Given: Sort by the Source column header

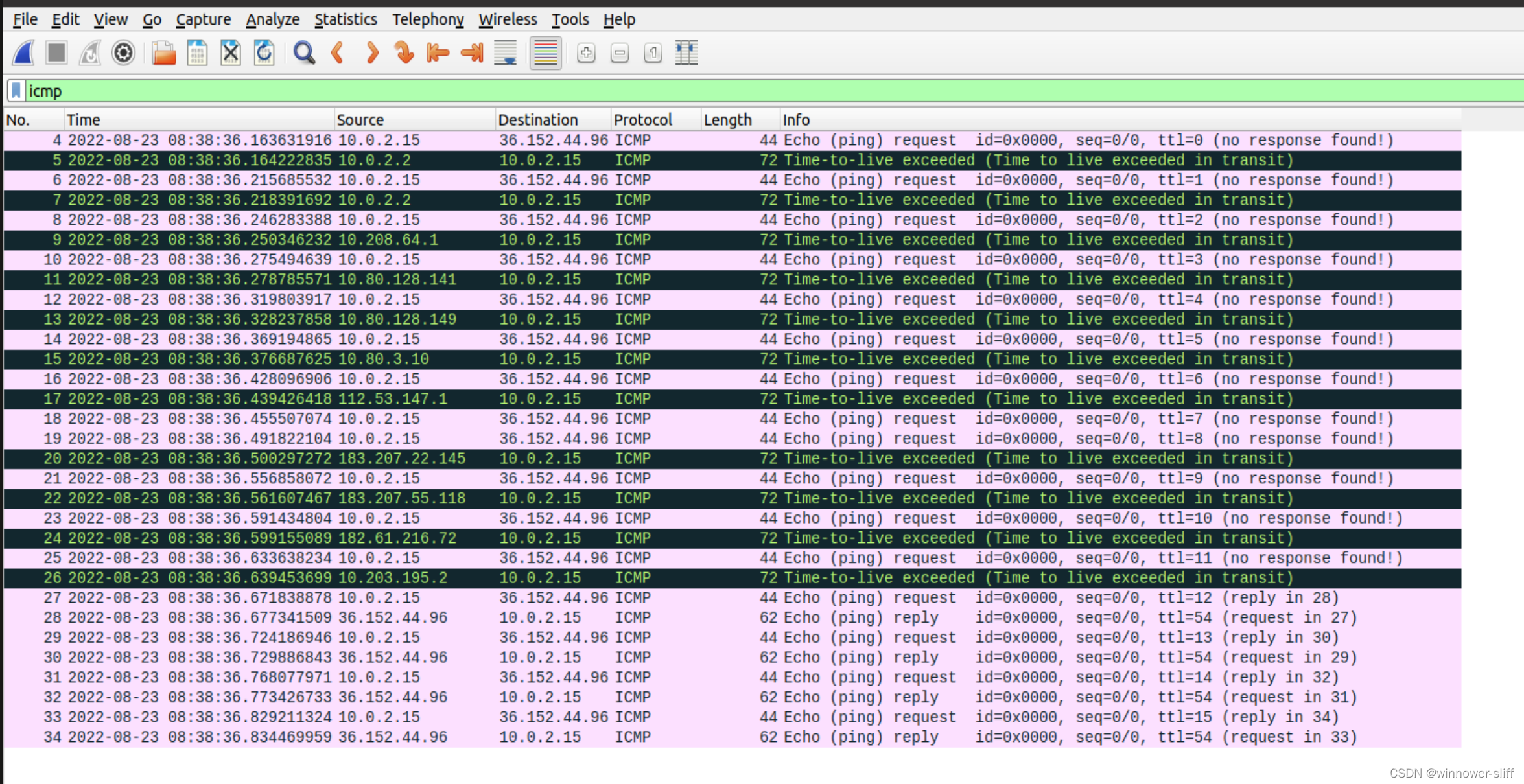Looking at the screenshot, I should click(x=360, y=120).
